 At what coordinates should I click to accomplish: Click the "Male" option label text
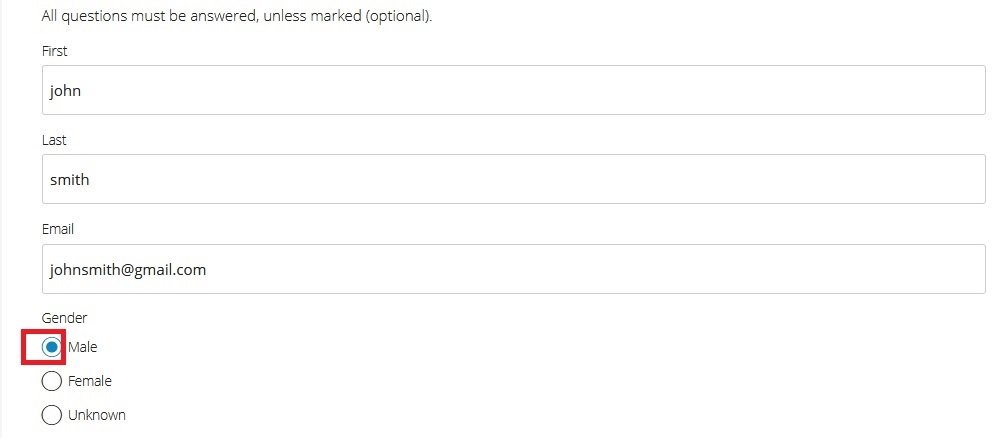point(83,347)
